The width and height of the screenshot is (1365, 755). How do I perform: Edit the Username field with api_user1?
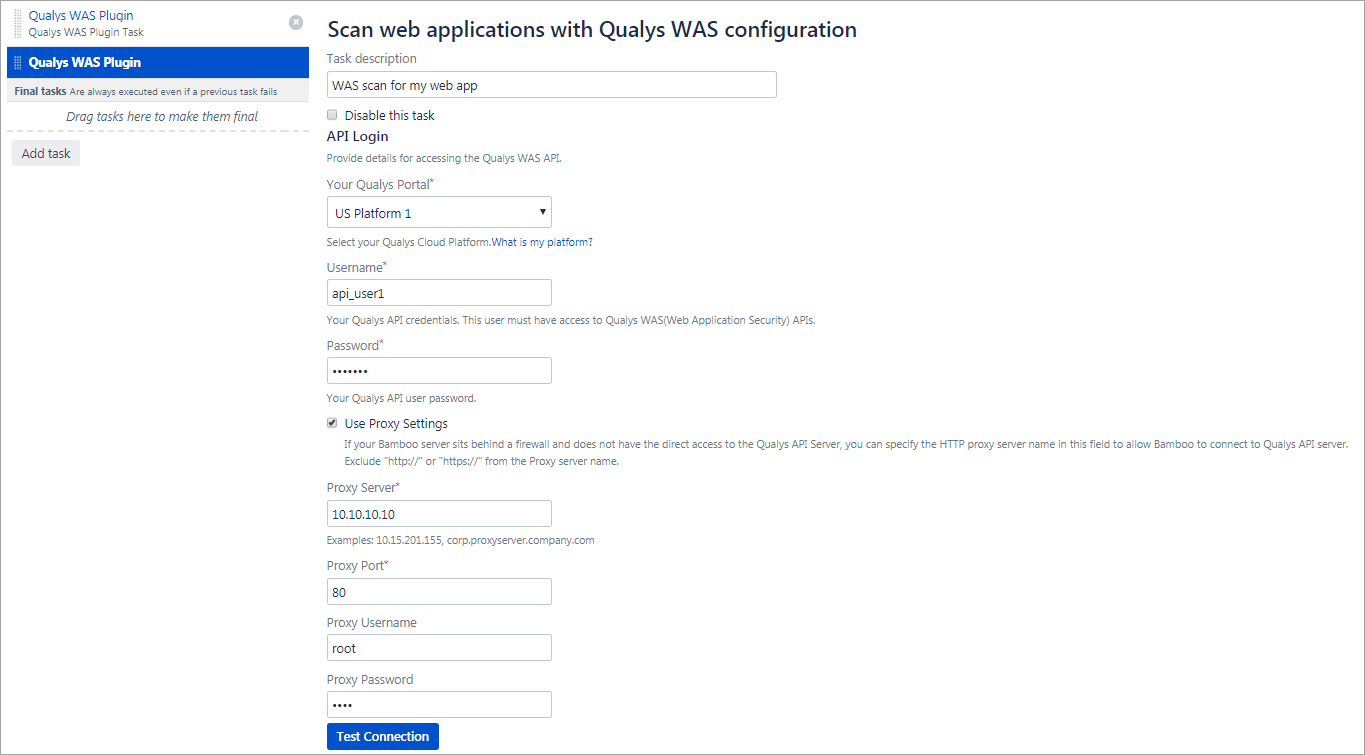click(439, 292)
